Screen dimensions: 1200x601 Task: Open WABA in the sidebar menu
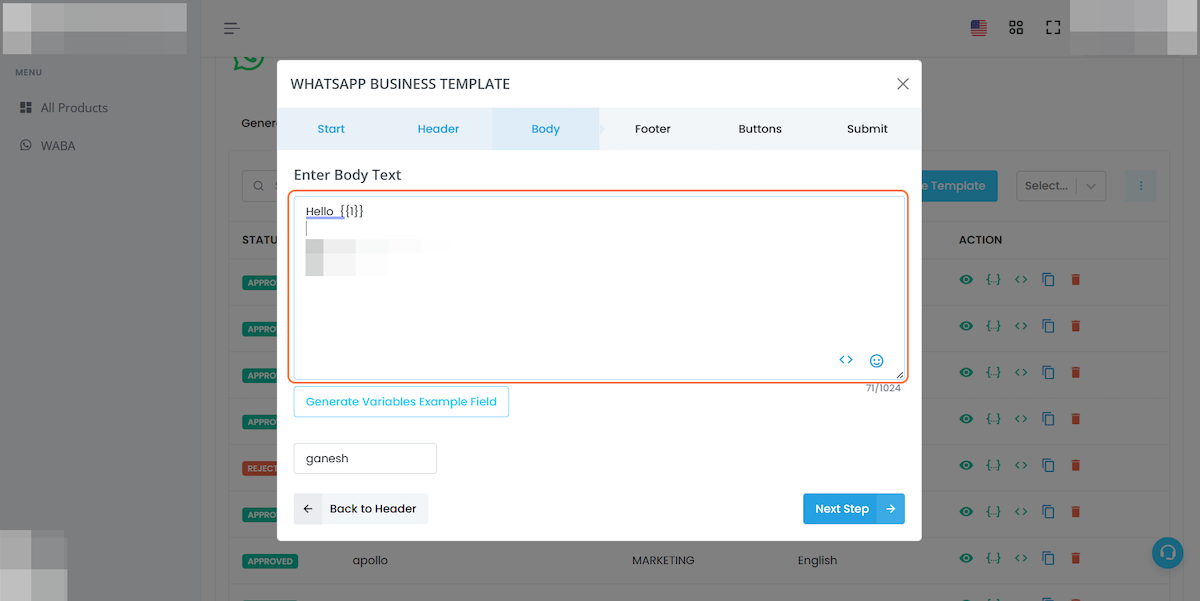pos(48,146)
